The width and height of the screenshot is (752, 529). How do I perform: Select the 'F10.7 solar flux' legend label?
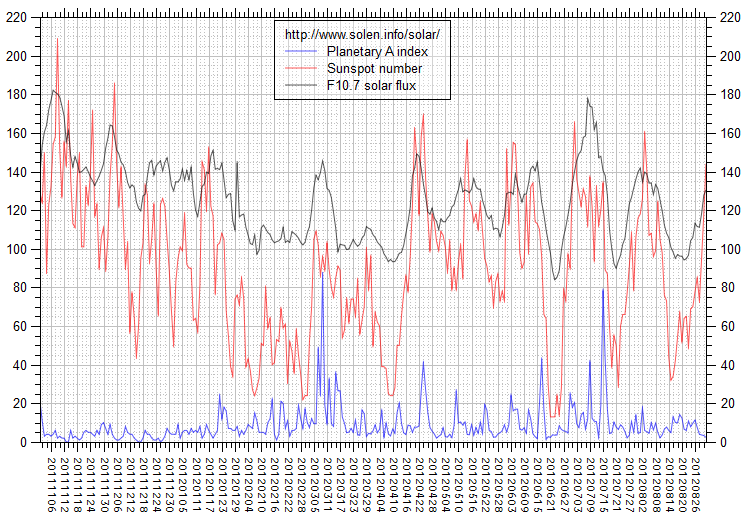[372, 85]
